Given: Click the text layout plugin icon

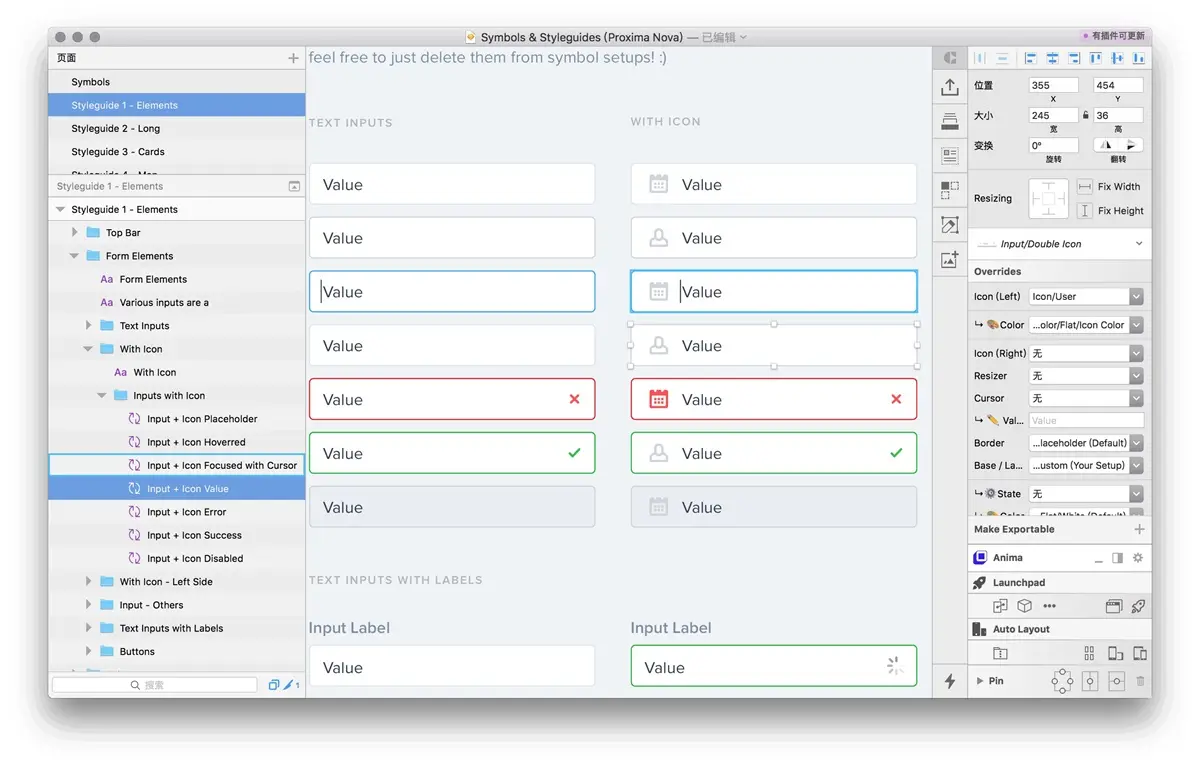Looking at the screenshot, I should click(950, 156).
